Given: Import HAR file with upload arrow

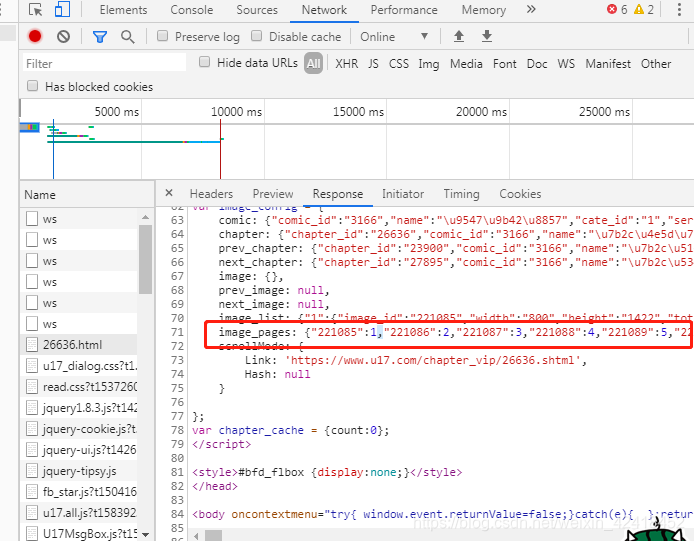Looking at the screenshot, I should tap(459, 36).
